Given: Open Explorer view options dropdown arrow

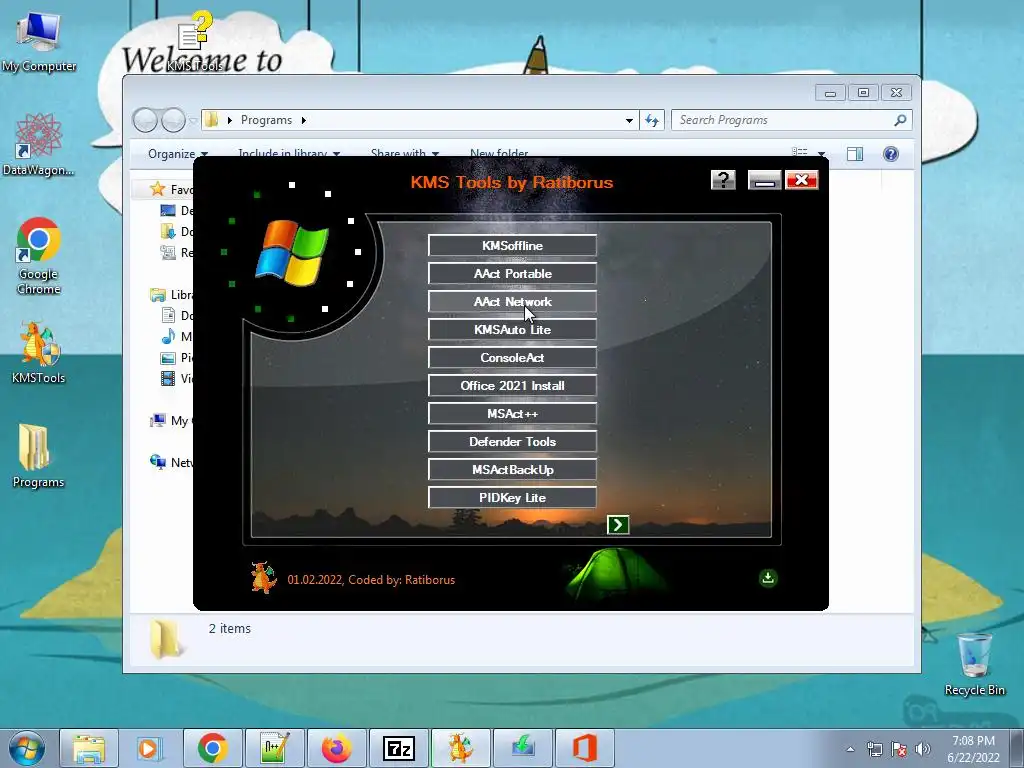Looking at the screenshot, I should click(x=821, y=154).
